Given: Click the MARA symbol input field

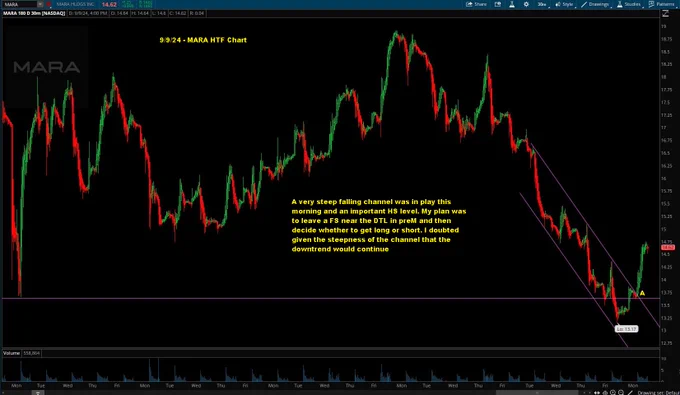Looking at the screenshot, I should pyautogui.click(x=20, y=4).
